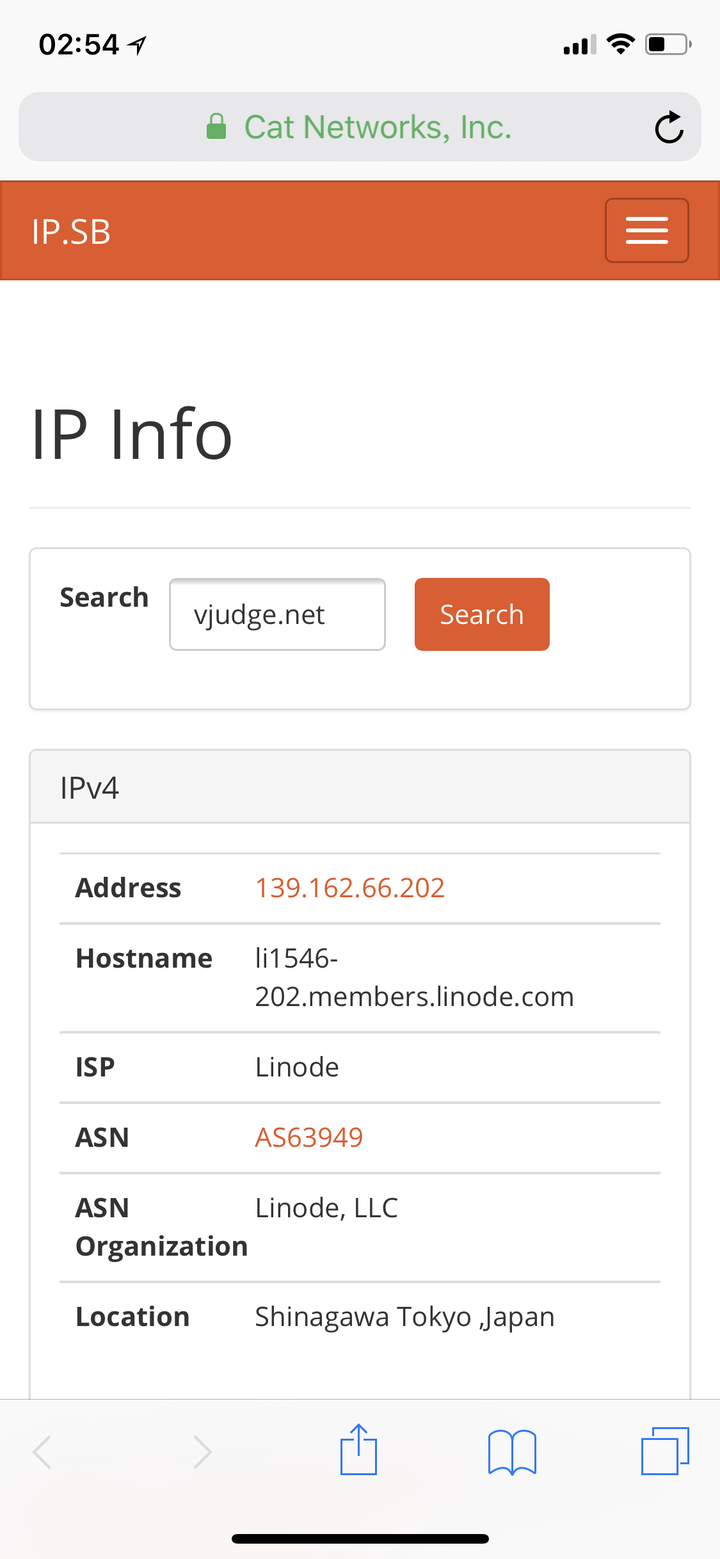Focus the vjudge.net search field
Viewport: 720px width, 1559px height.
pyautogui.click(x=277, y=614)
